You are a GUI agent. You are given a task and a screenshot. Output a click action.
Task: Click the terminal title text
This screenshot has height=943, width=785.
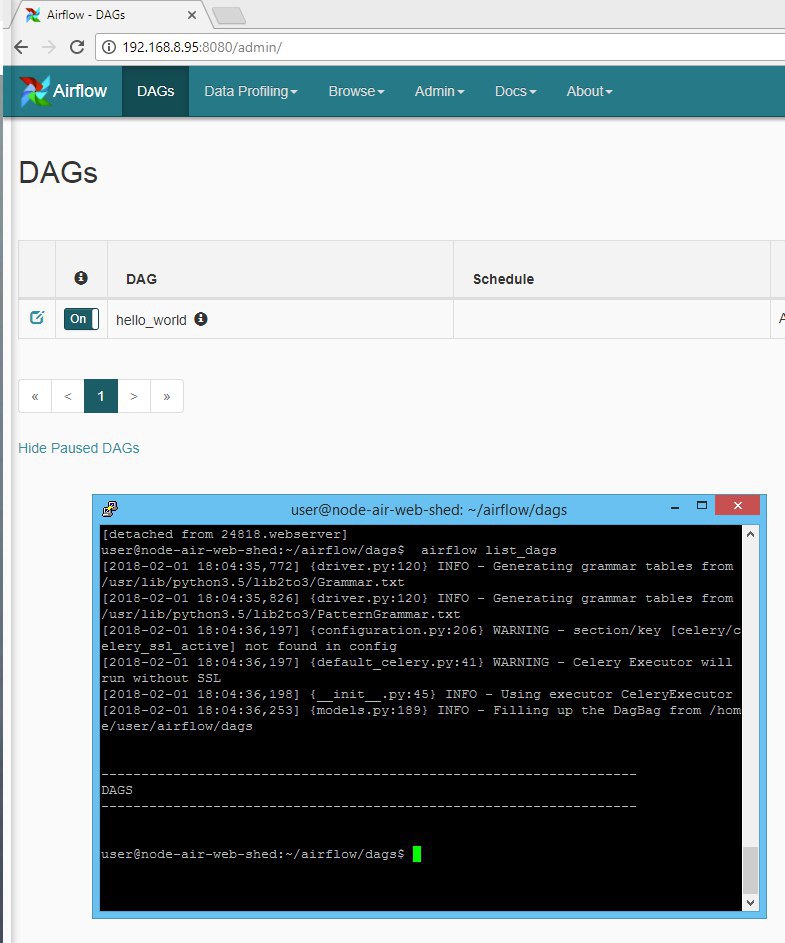click(429, 510)
